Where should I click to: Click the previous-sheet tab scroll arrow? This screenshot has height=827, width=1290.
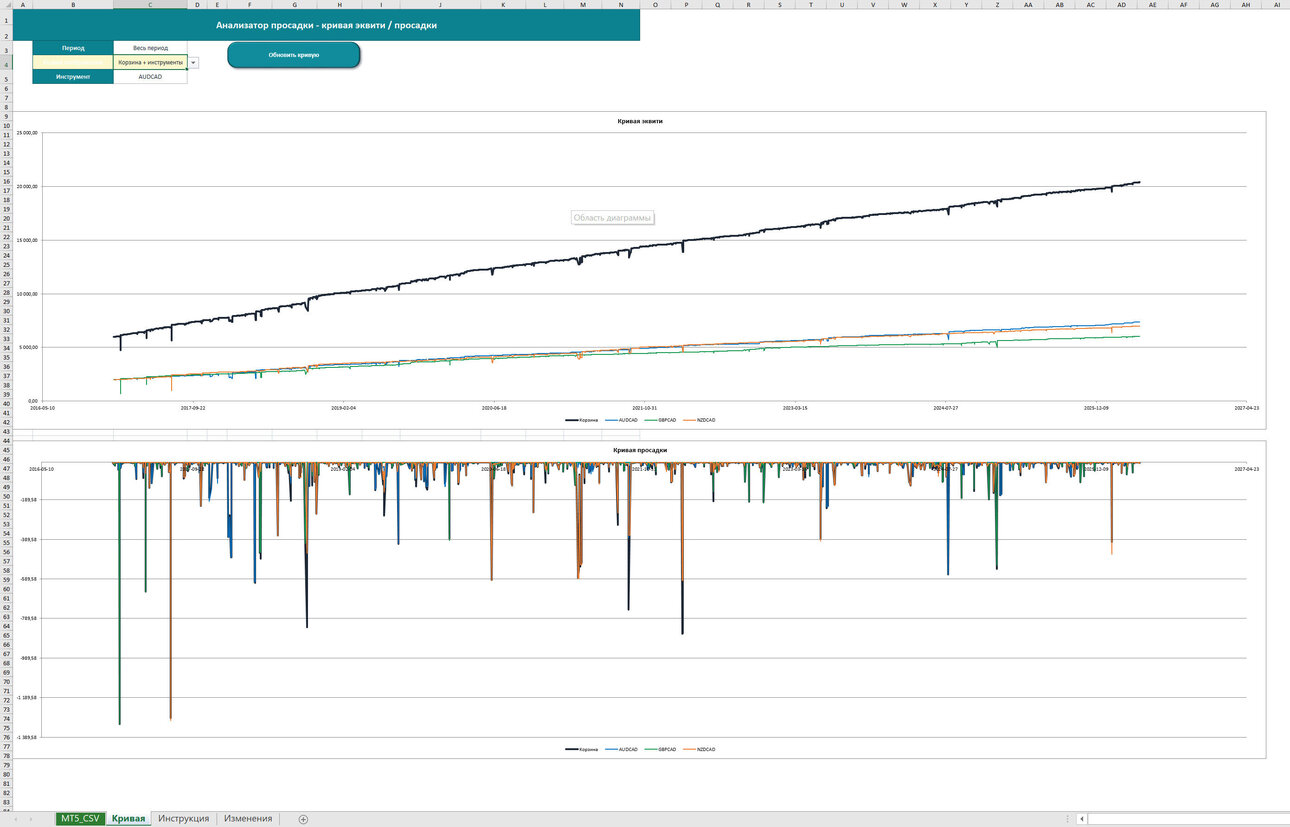click(x=16, y=819)
